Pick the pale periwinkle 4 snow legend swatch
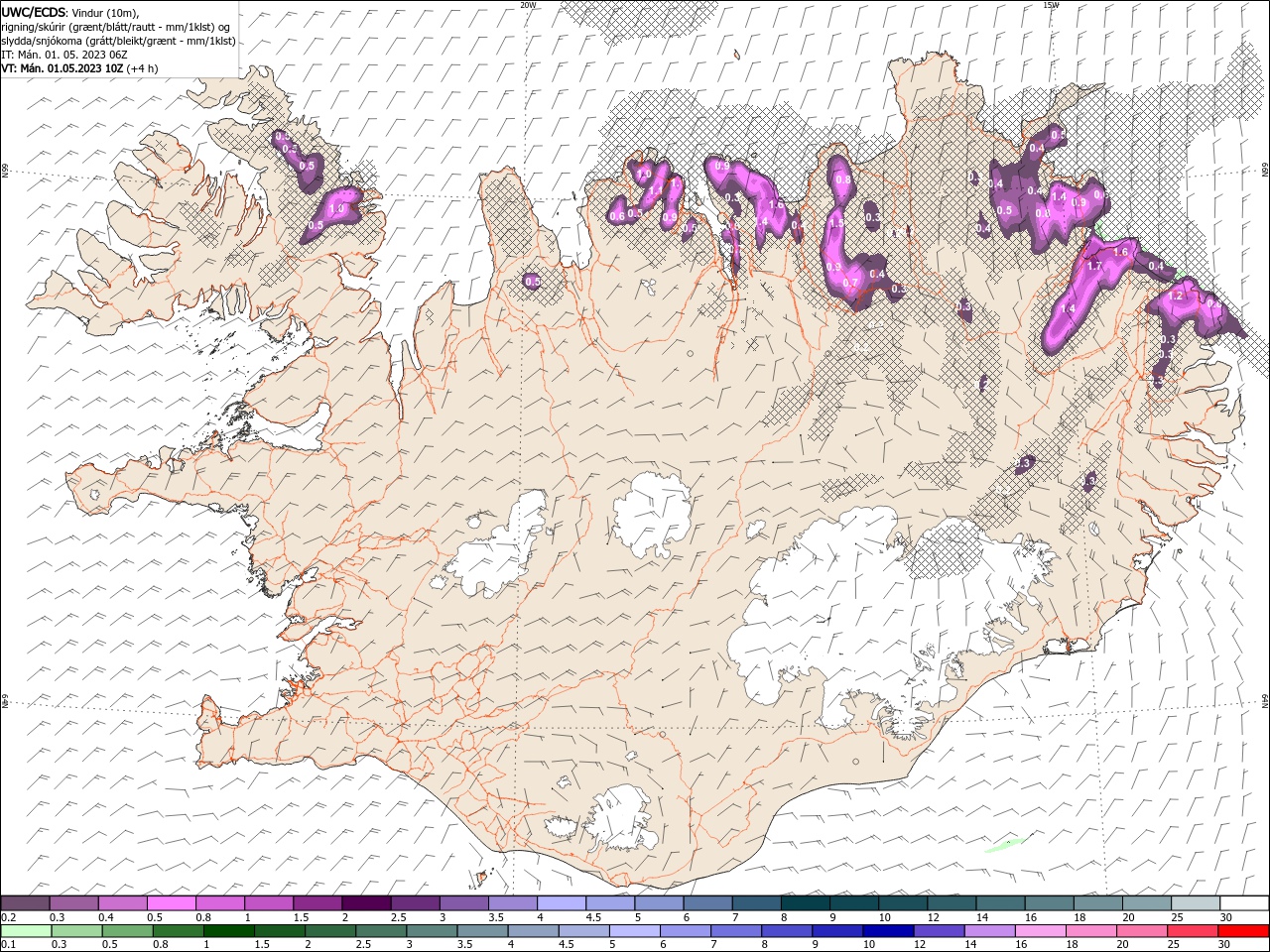 561,903
